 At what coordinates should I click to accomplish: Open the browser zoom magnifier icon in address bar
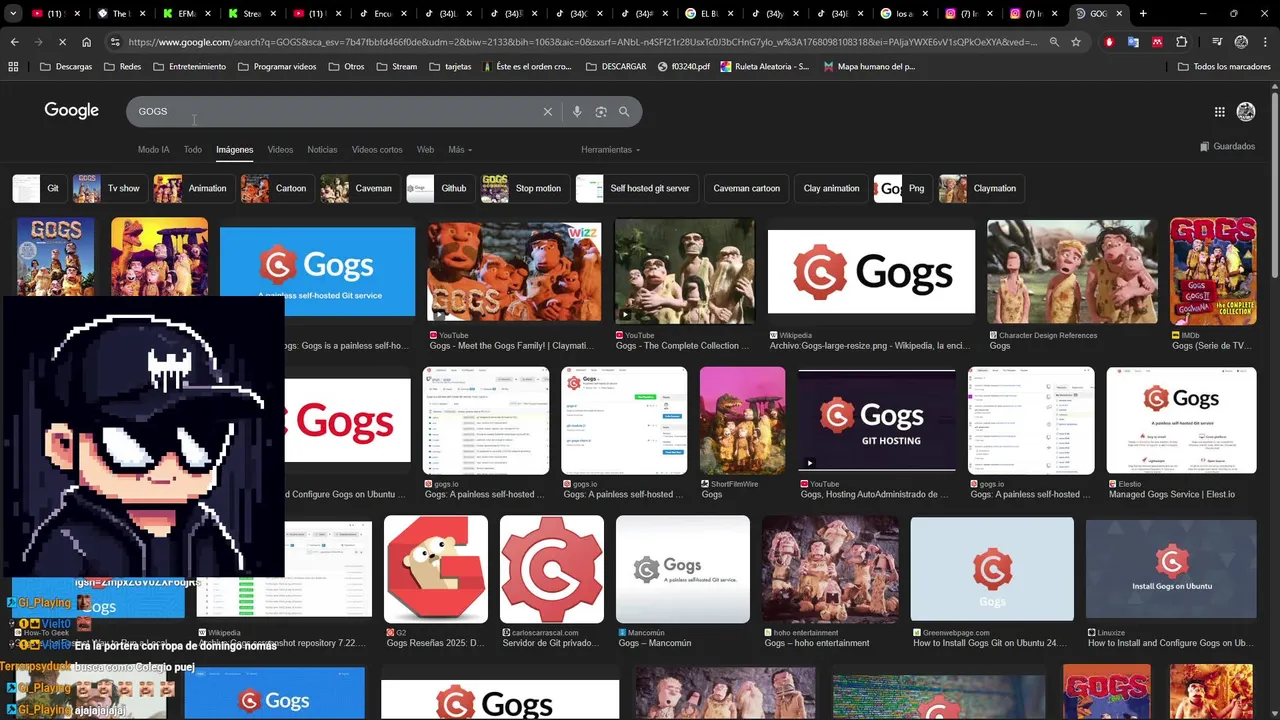click(1054, 42)
